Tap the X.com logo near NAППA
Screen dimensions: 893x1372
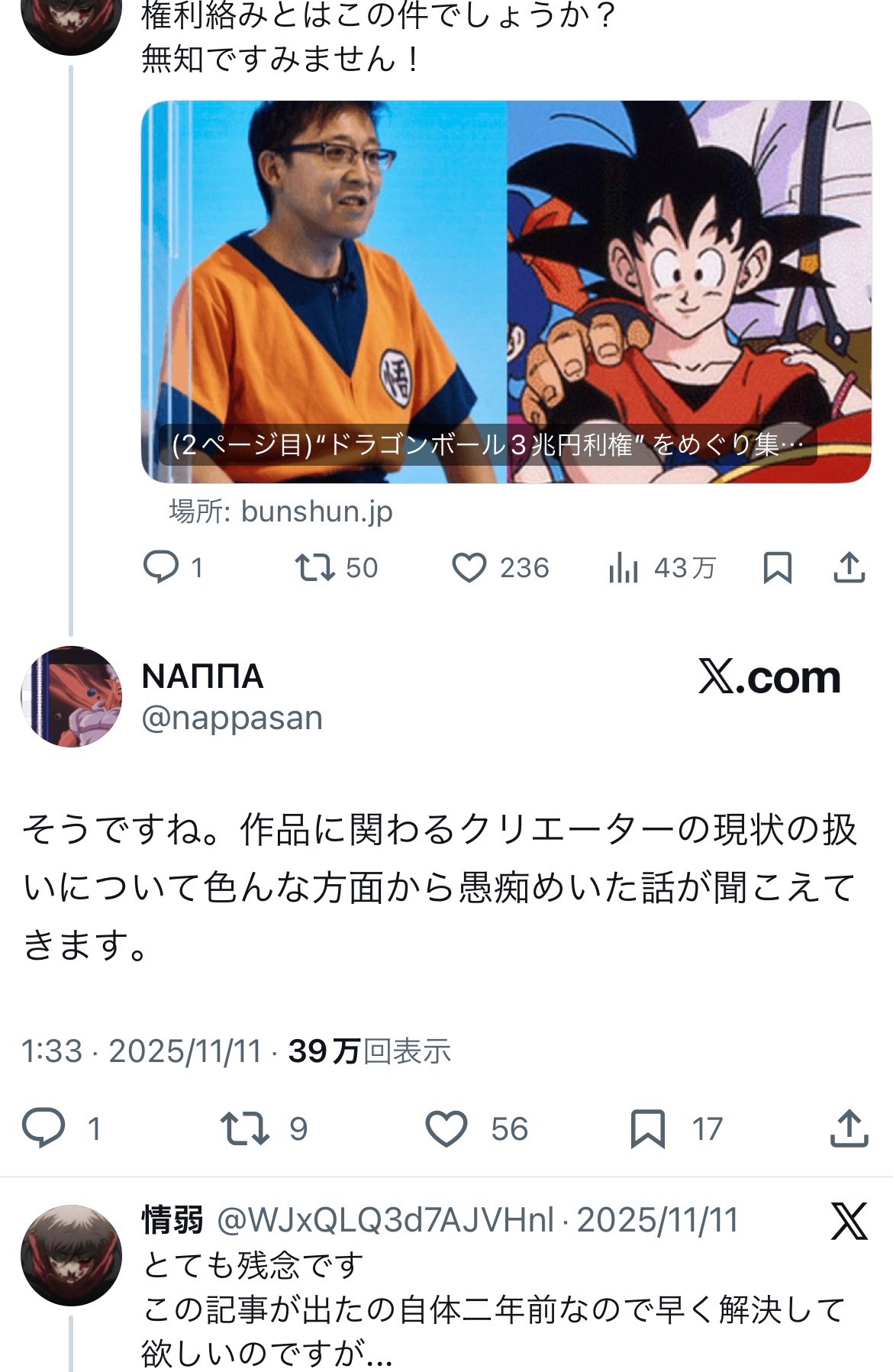click(769, 677)
